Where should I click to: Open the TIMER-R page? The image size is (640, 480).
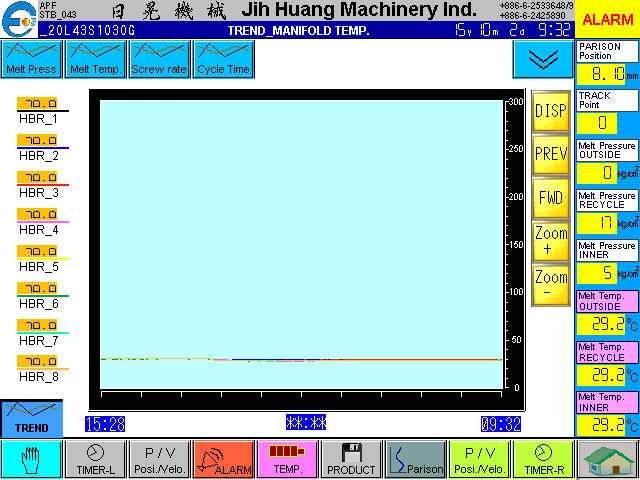[x=543, y=459]
